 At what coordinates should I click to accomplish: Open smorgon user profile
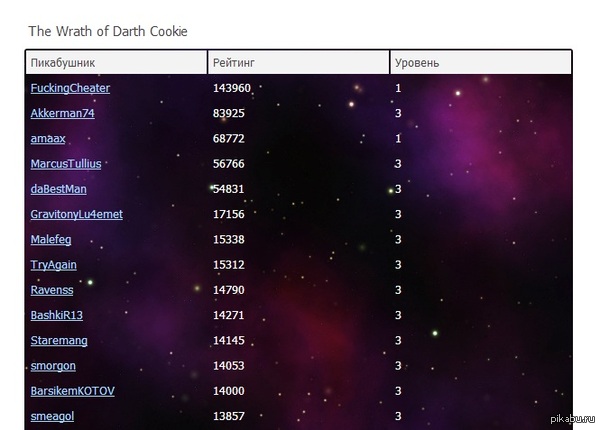pyautogui.click(x=53, y=366)
